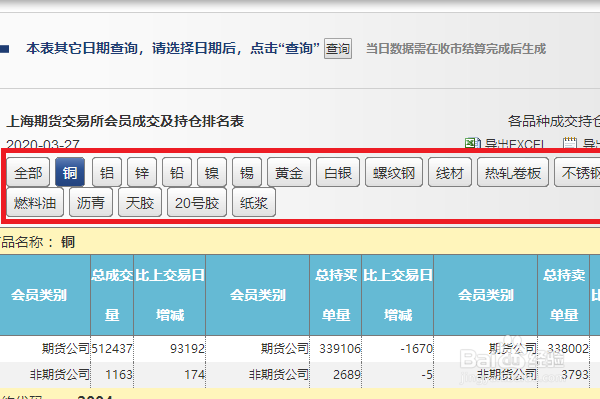The image size is (600, 399).
Task: View the 热轧卷板 hot-rolled coil tab
Action: 513,173
